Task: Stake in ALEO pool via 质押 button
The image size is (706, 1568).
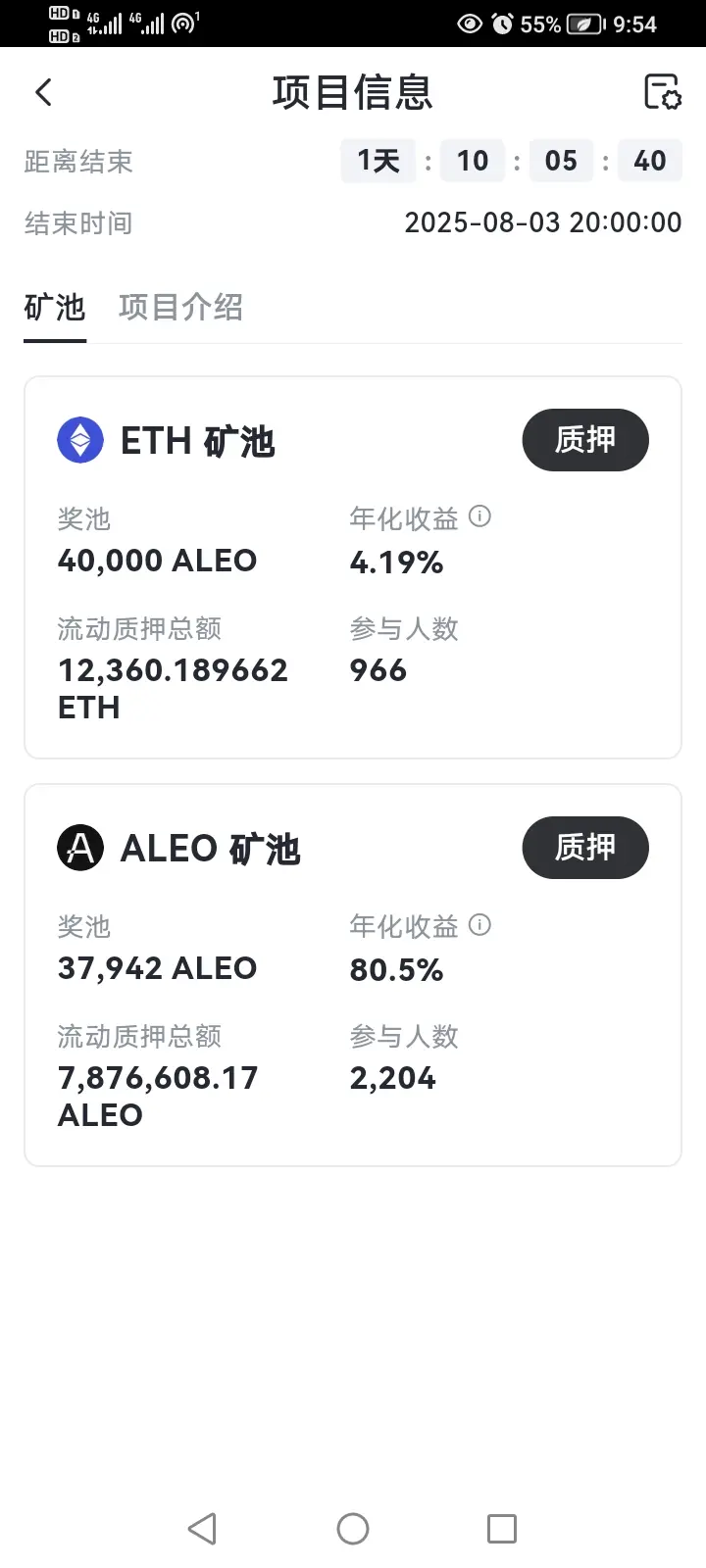Action: (585, 848)
